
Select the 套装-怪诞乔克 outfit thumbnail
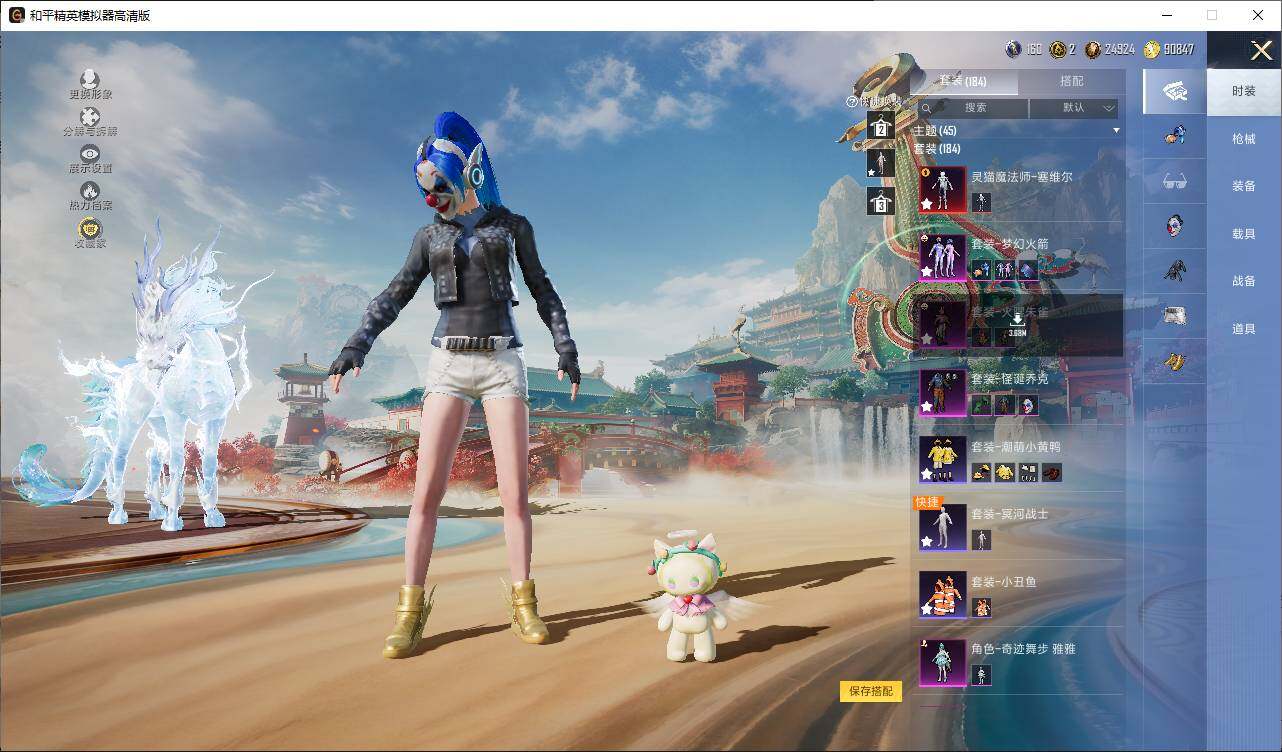pos(943,392)
